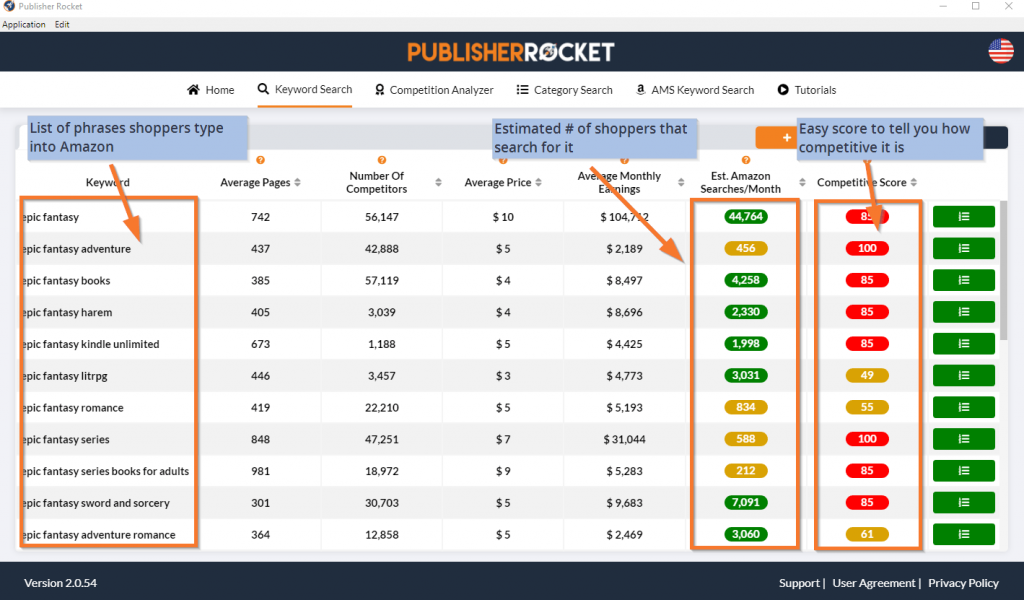The height and width of the screenshot is (600, 1024).
Task: Click help icon above Number Of Competitors column
Action: click(x=381, y=160)
